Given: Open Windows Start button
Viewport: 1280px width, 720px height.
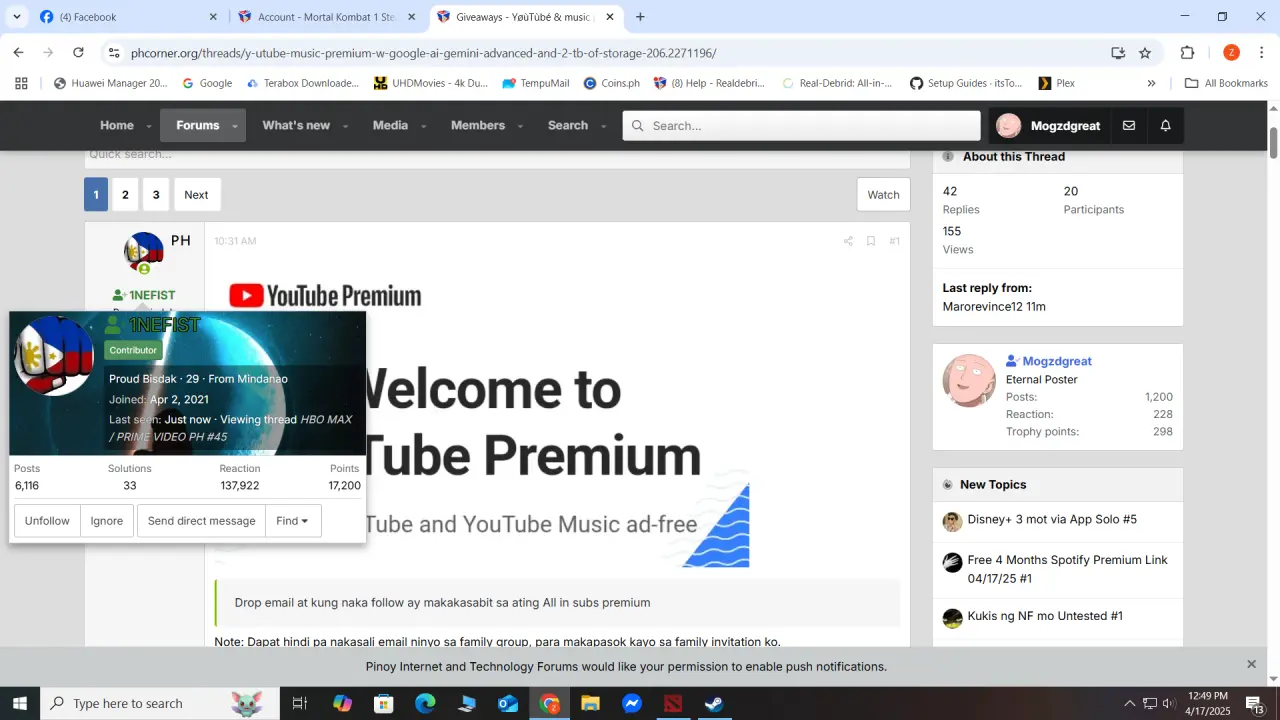Looking at the screenshot, I should [20, 703].
